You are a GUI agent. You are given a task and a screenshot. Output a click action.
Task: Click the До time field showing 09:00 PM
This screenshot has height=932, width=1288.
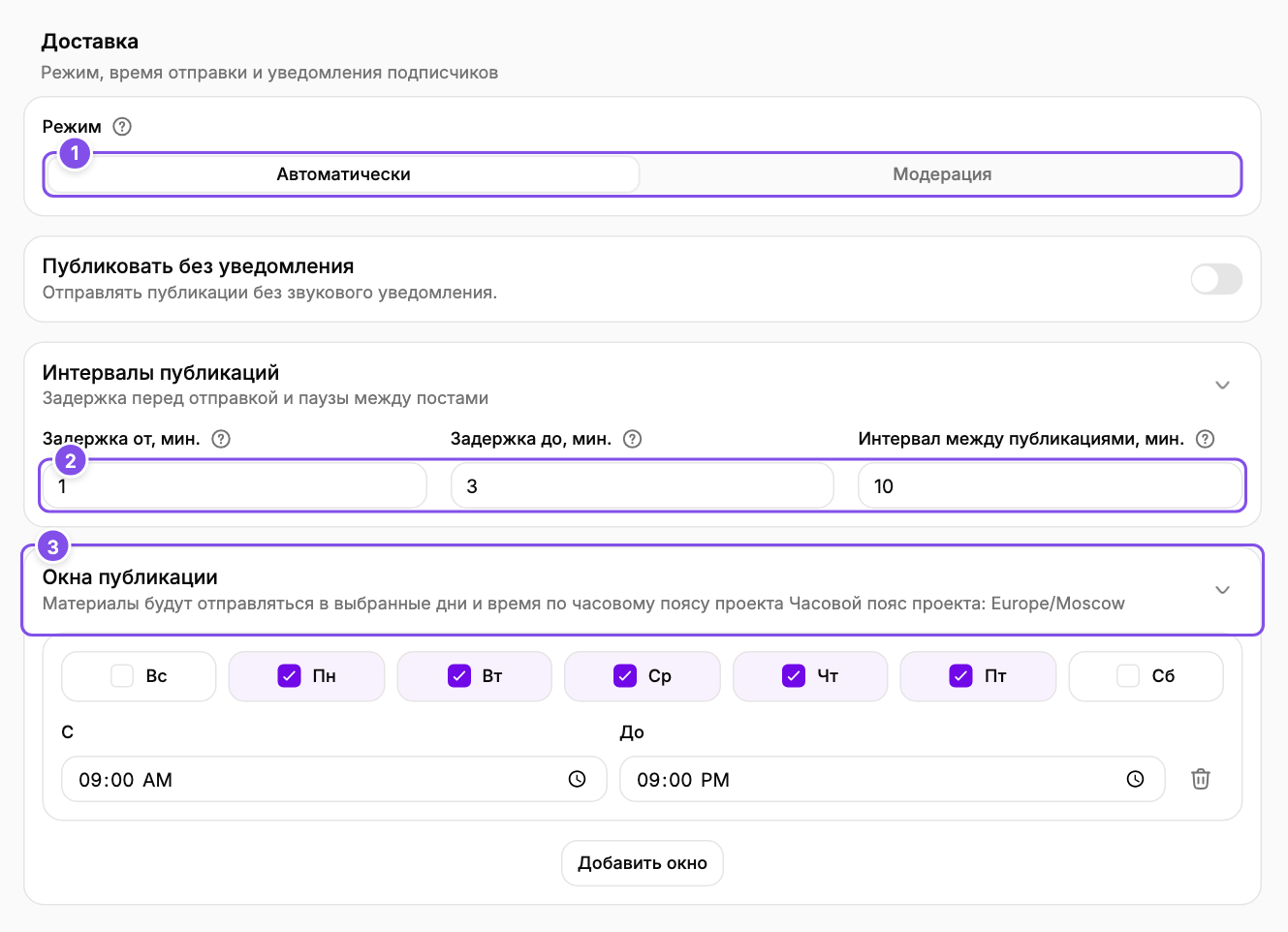(x=892, y=779)
